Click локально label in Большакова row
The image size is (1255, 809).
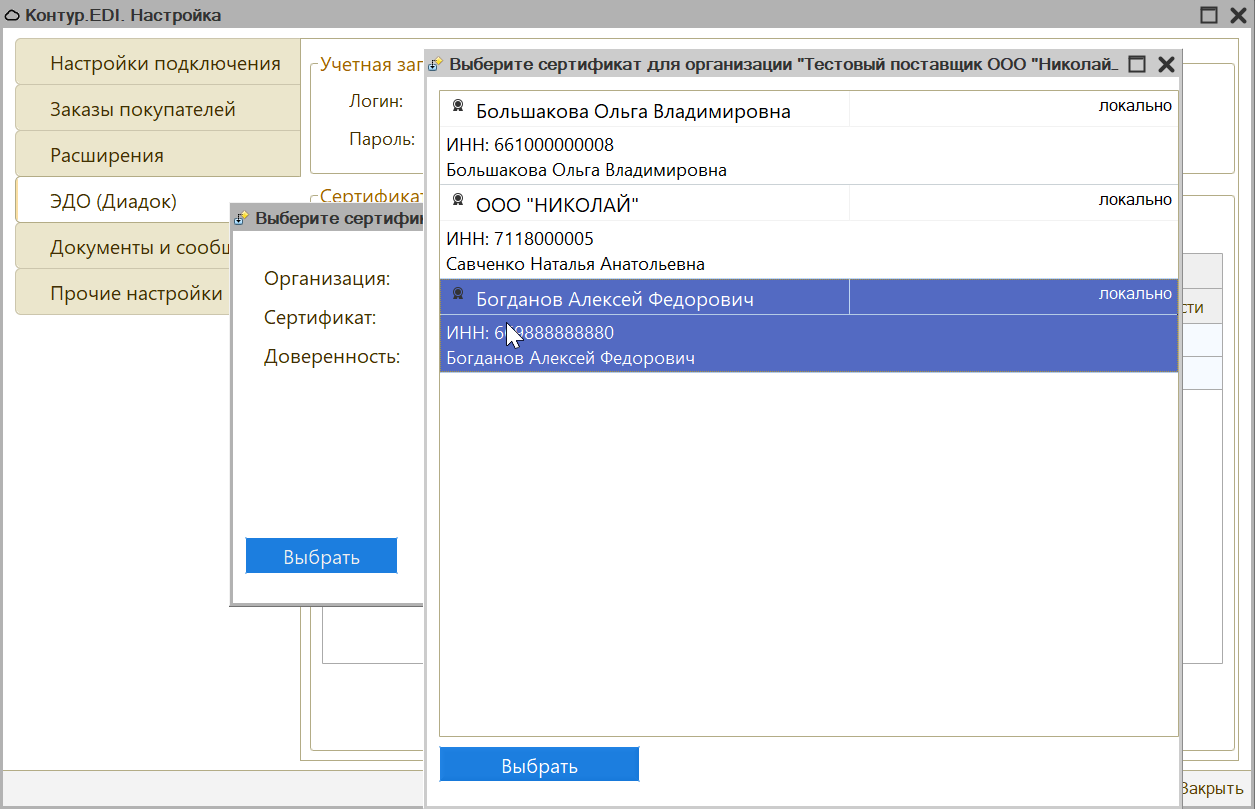(1135, 105)
